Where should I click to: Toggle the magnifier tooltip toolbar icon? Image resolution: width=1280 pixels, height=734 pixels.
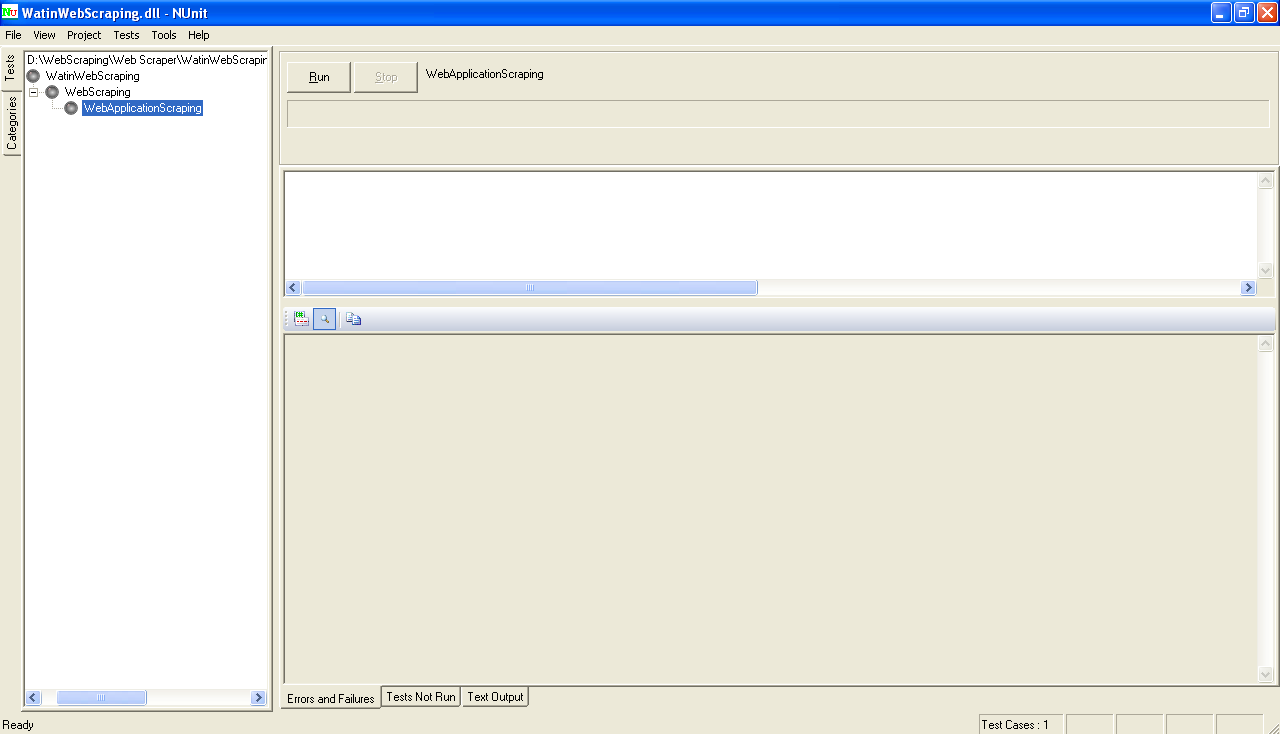[324, 319]
